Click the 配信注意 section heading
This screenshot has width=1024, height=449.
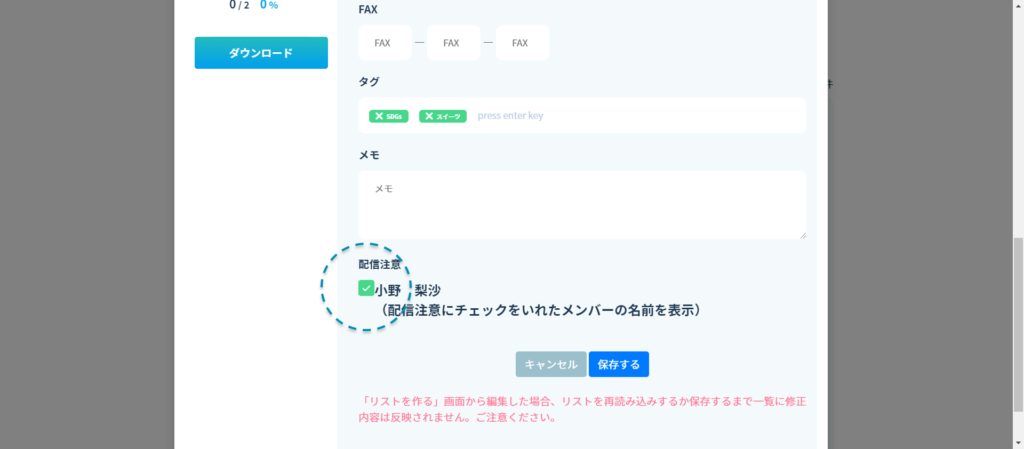(380, 265)
